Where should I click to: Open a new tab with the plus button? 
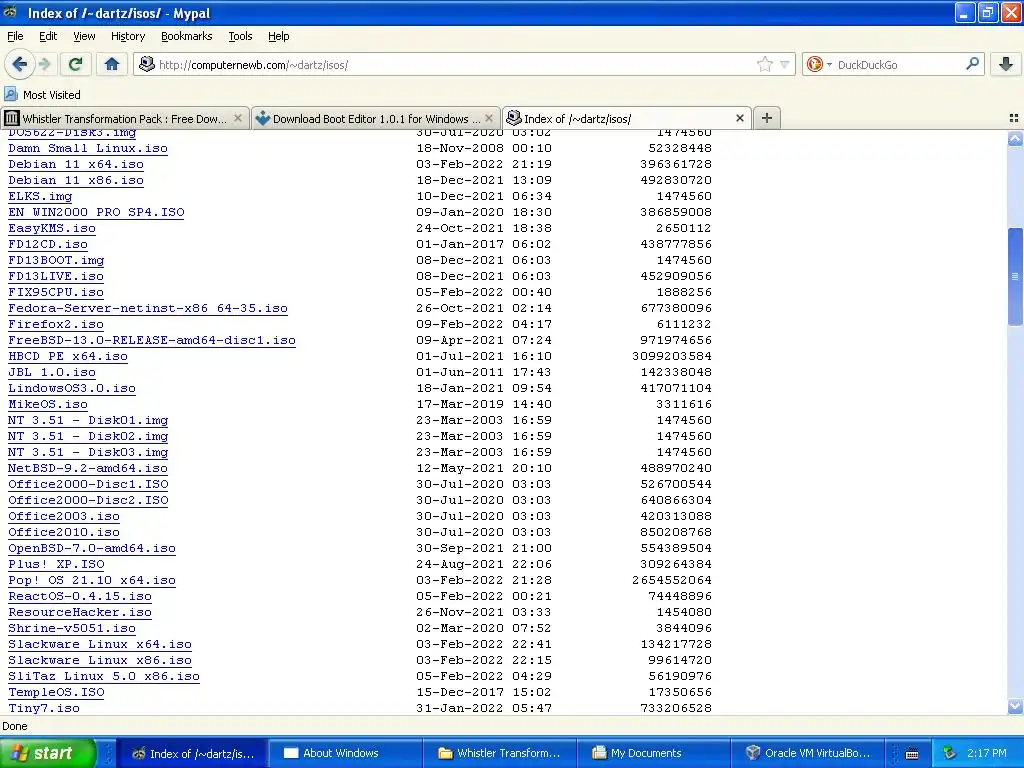(767, 118)
